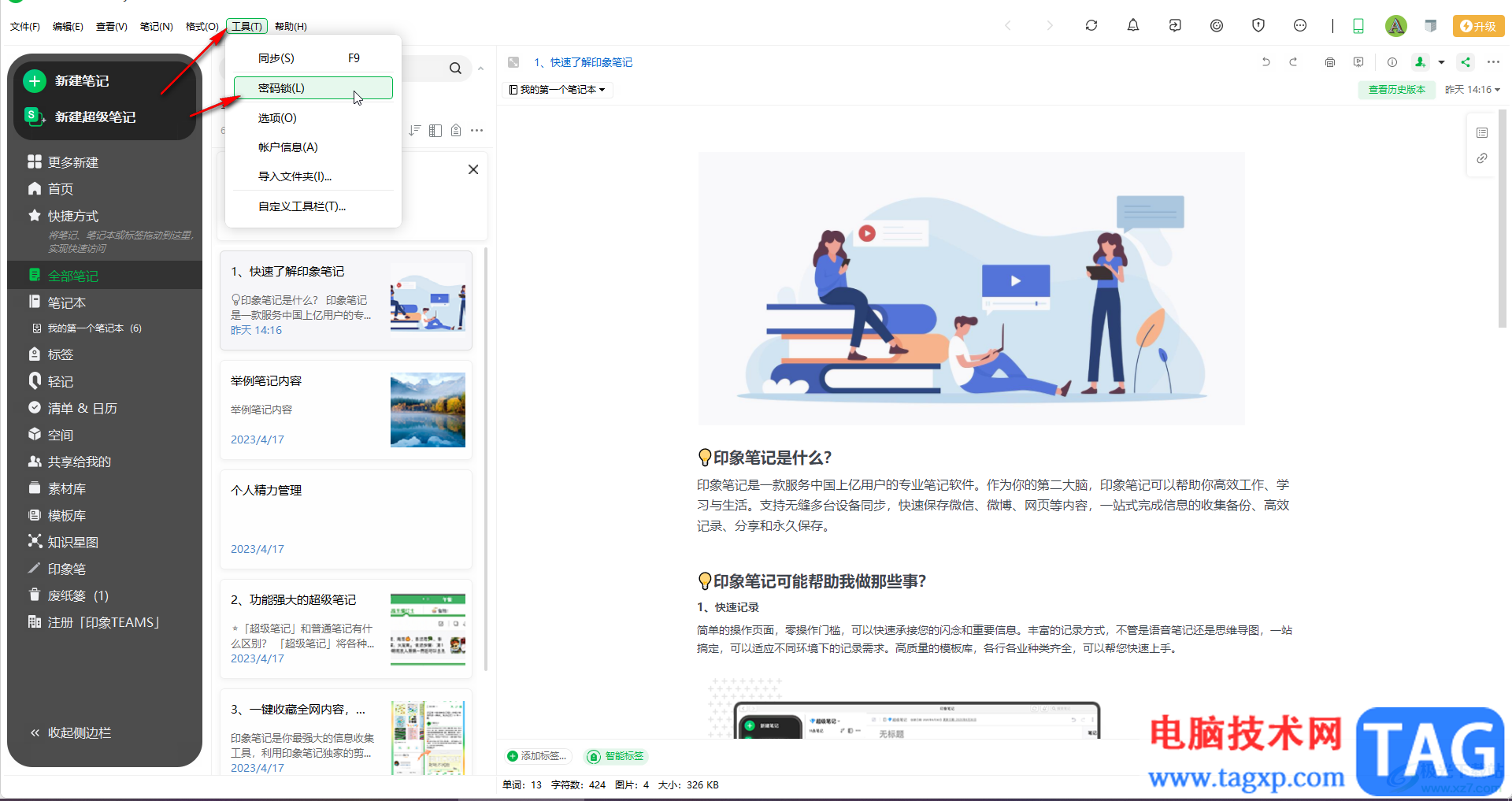Click the theme skin icon beside the avatar
1512x801 pixels.
pos(1431,26)
